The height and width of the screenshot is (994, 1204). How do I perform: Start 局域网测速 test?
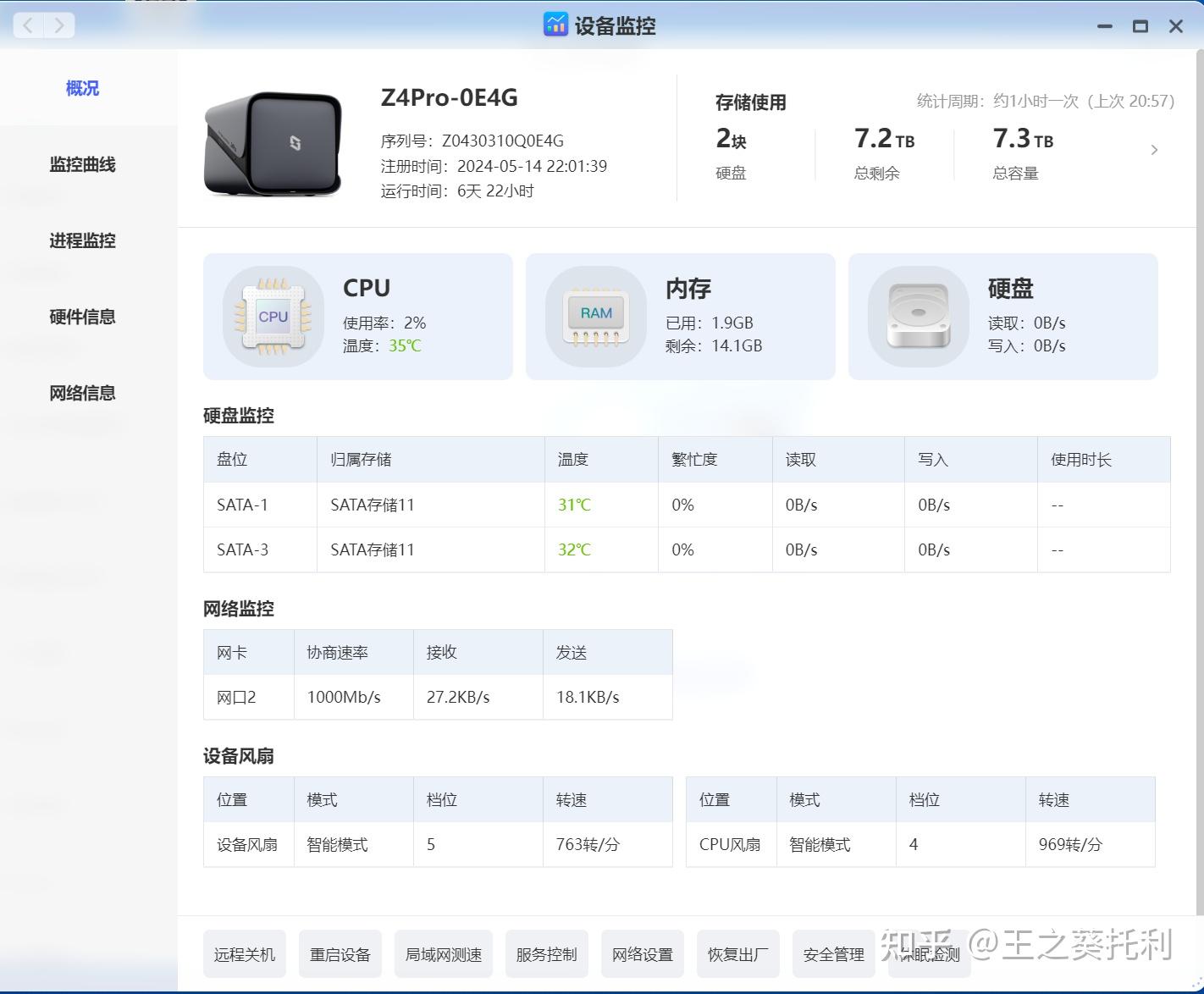(x=443, y=953)
